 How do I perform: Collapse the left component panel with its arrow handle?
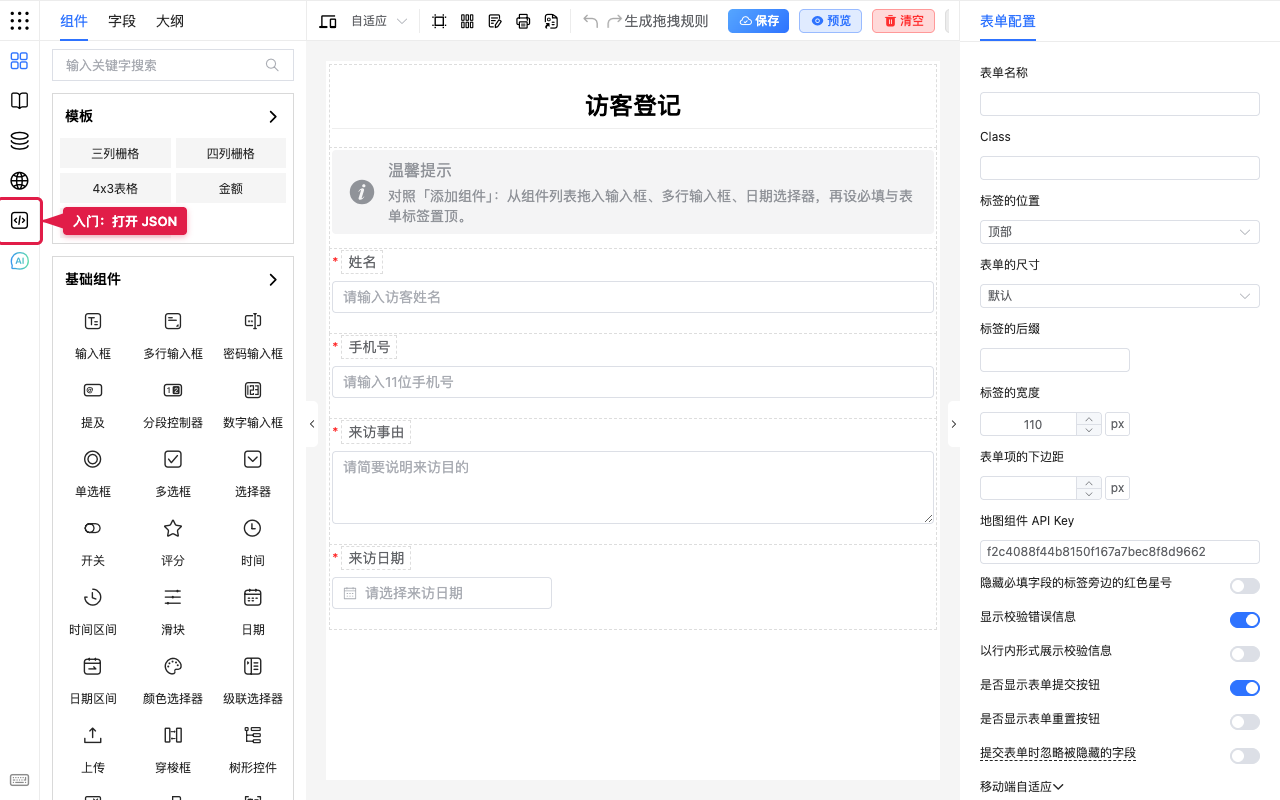click(x=312, y=424)
